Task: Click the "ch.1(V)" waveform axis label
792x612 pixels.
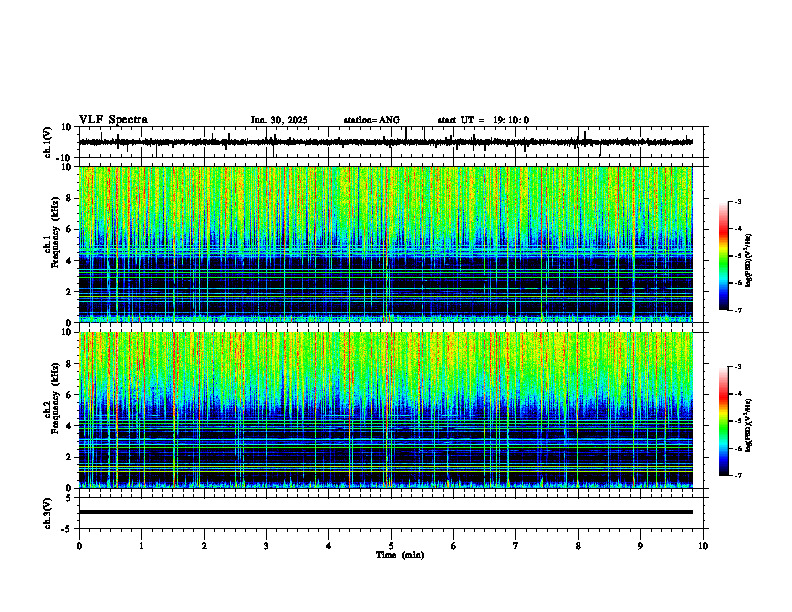Action: [48, 142]
